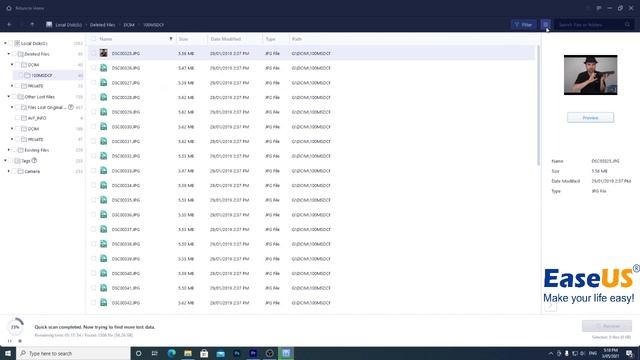Select the AVF_INFO folder in tree
The height and width of the screenshot is (360, 640).
37,118
